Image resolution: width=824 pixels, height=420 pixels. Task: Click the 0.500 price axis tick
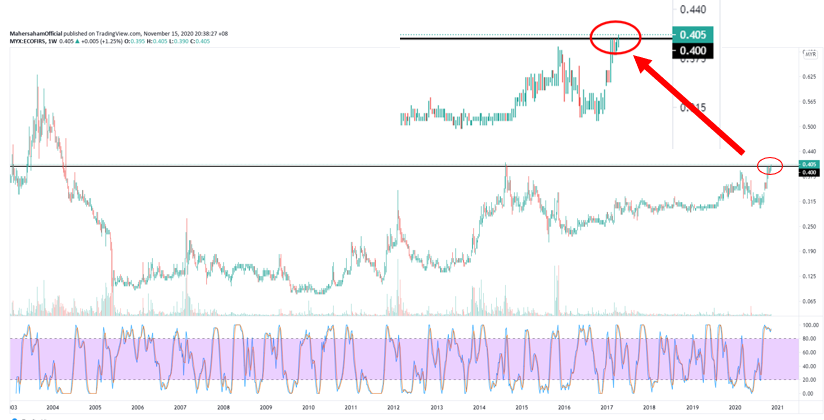click(807, 127)
